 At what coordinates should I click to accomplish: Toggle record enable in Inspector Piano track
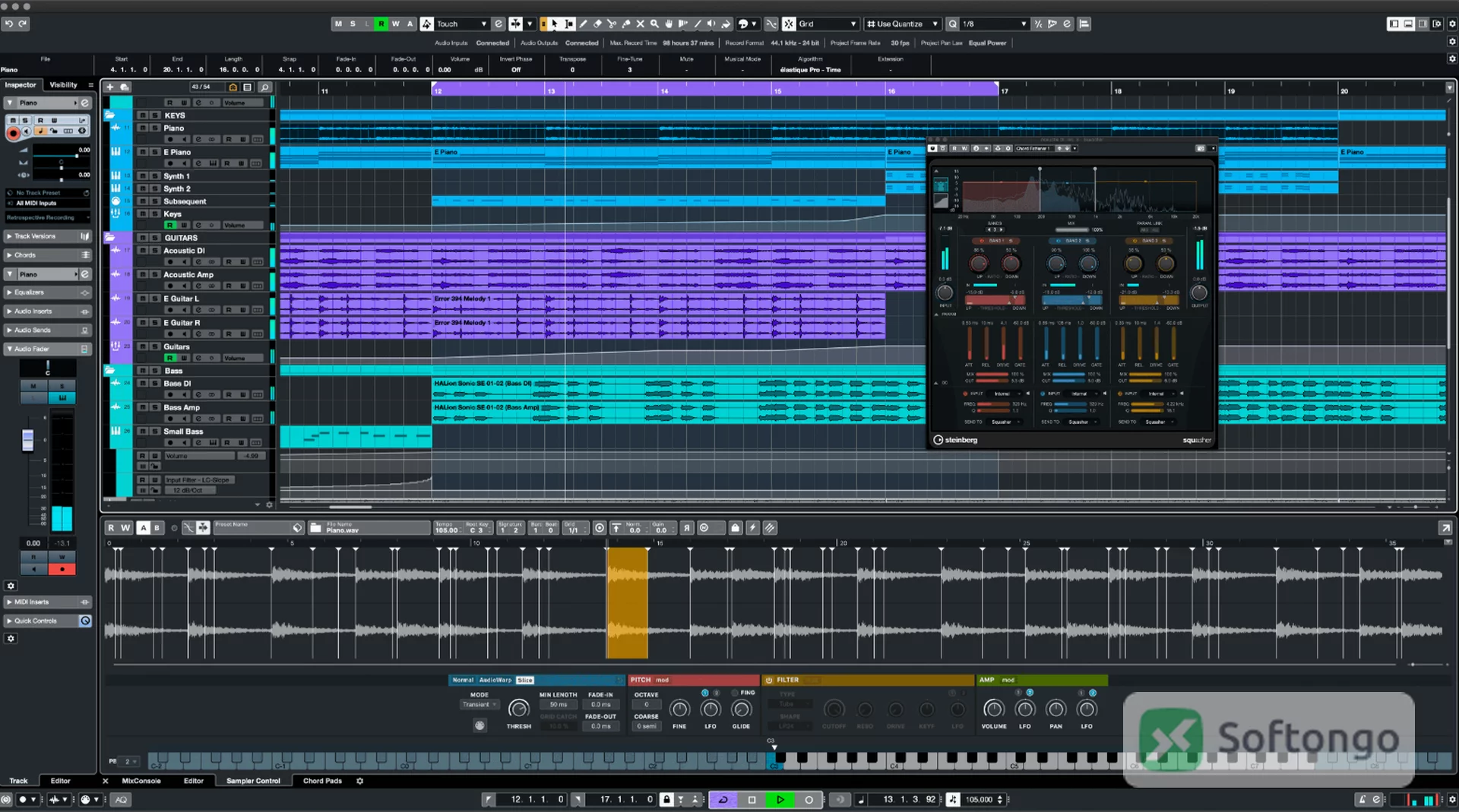13,133
